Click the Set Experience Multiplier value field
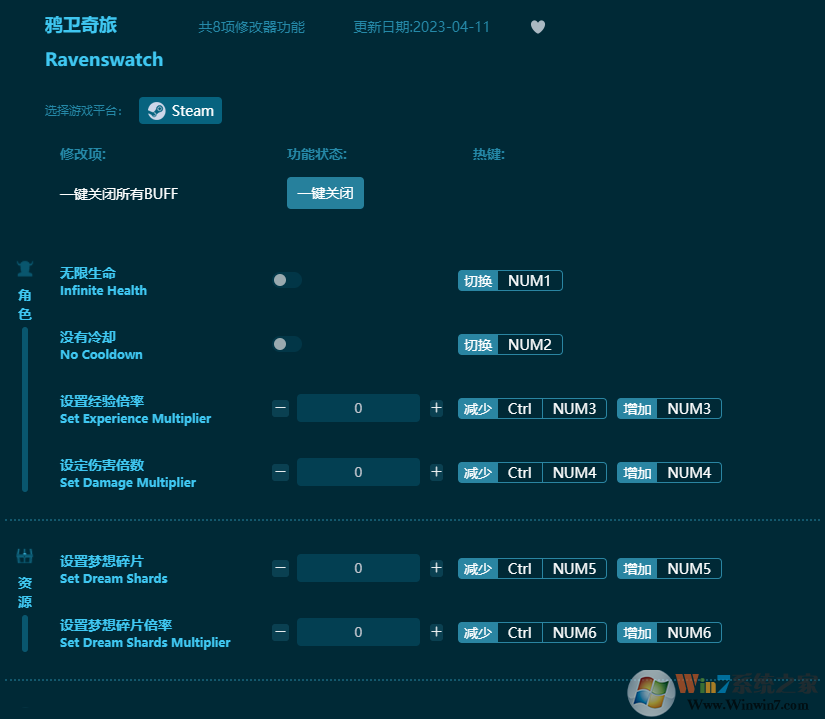Viewport: 825px width, 719px height. pos(358,408)
